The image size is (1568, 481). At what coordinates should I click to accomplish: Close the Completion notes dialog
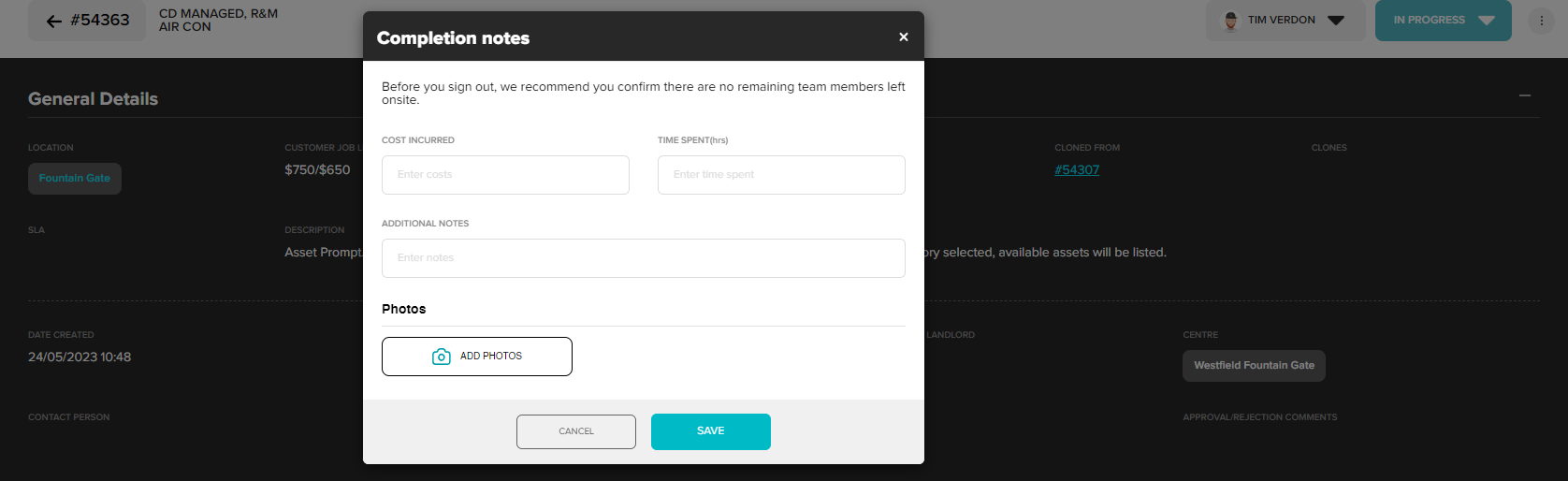(903, 37)
